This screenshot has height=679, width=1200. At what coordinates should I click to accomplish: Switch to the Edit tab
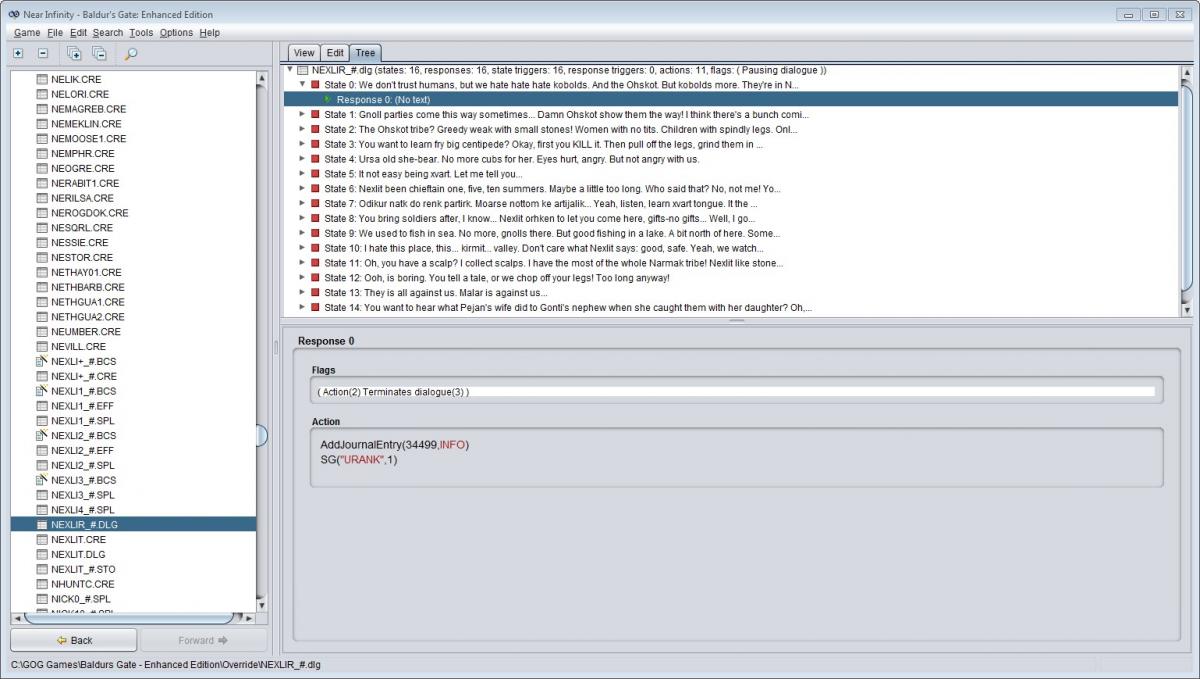(x=335, y=53)
